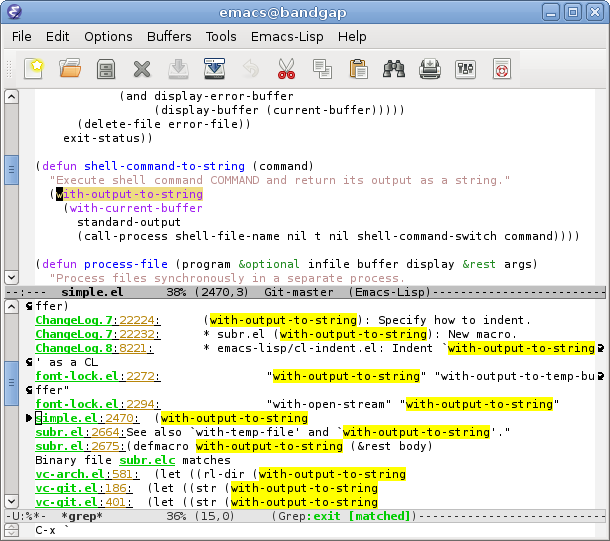The height and width of the screenshot is (541, 610).
Task: Click with-current-buffer in the code
Action: [x=136, y=208]
